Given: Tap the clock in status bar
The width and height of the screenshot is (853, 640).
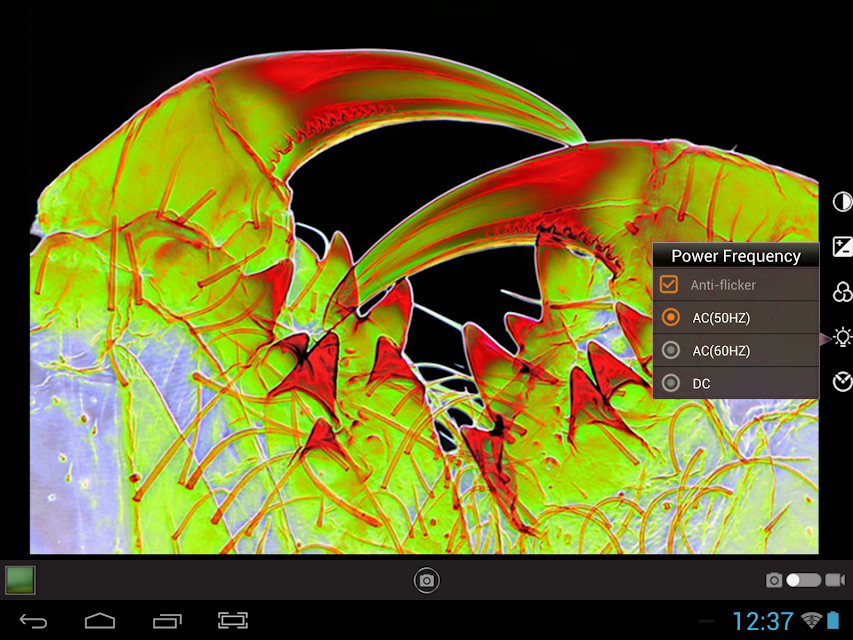Looking at the screenshot, I should pos(762,621).
